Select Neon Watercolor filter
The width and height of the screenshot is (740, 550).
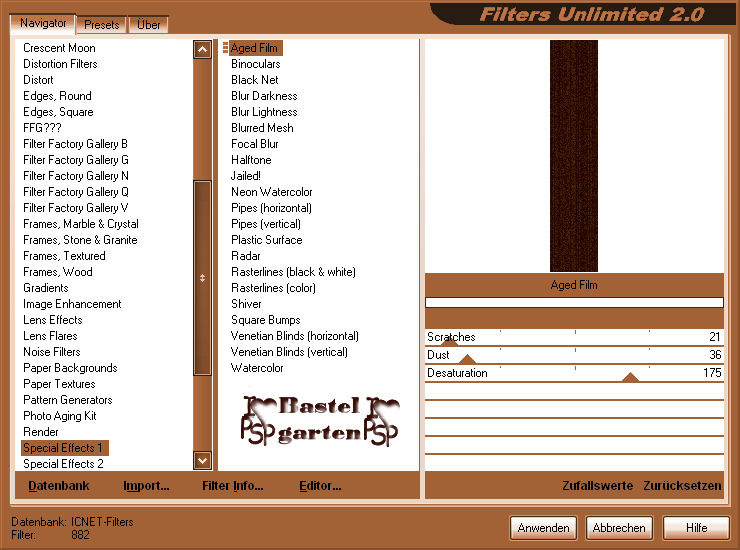[272, 192]
